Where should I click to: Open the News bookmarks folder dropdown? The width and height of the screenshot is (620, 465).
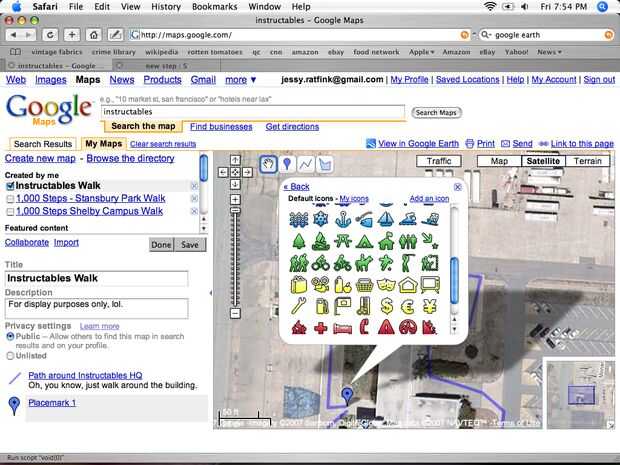tap(549, 52)
